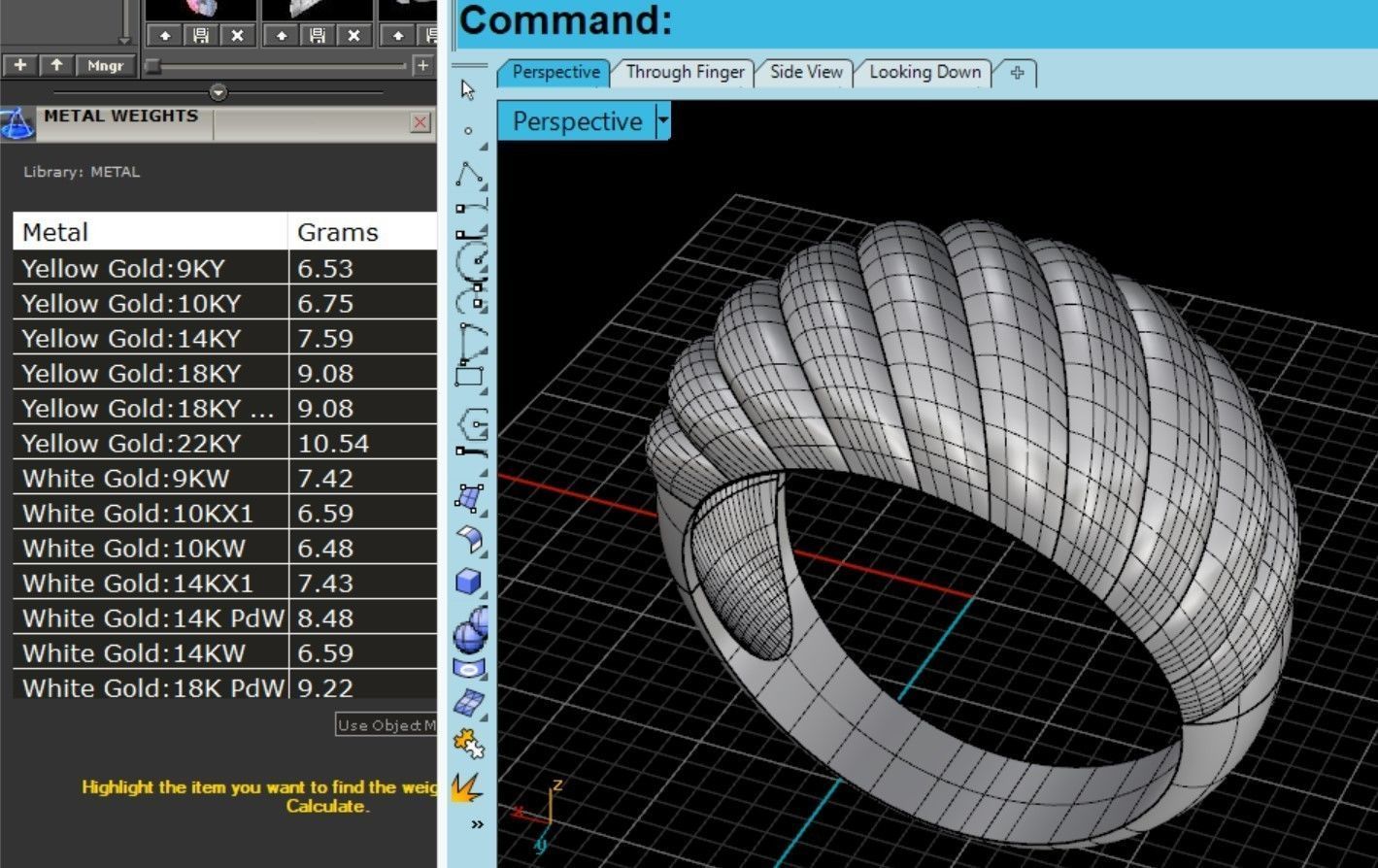Screen dimensions: 1378x868
Task: Sort by the Metal column header
Action: pyautogui.click(x=151, y=232)
